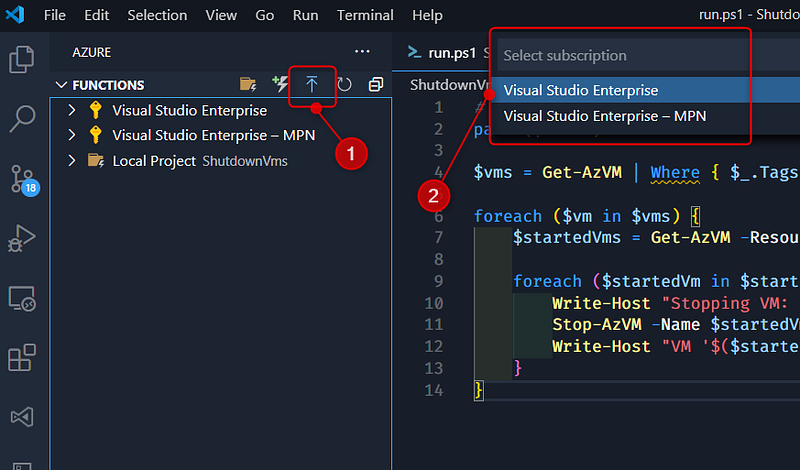Open the Extensions view
Screen dimensions: 800x470
(22, 357)
